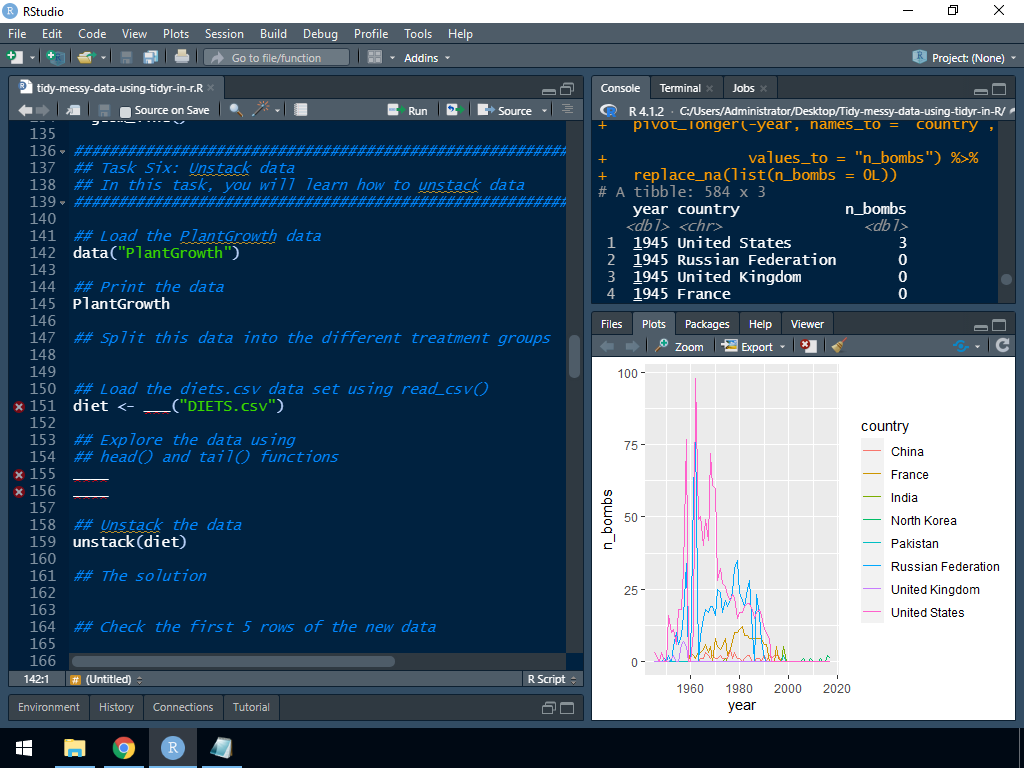Click the Run button in the editor

[x=408, y=110]
